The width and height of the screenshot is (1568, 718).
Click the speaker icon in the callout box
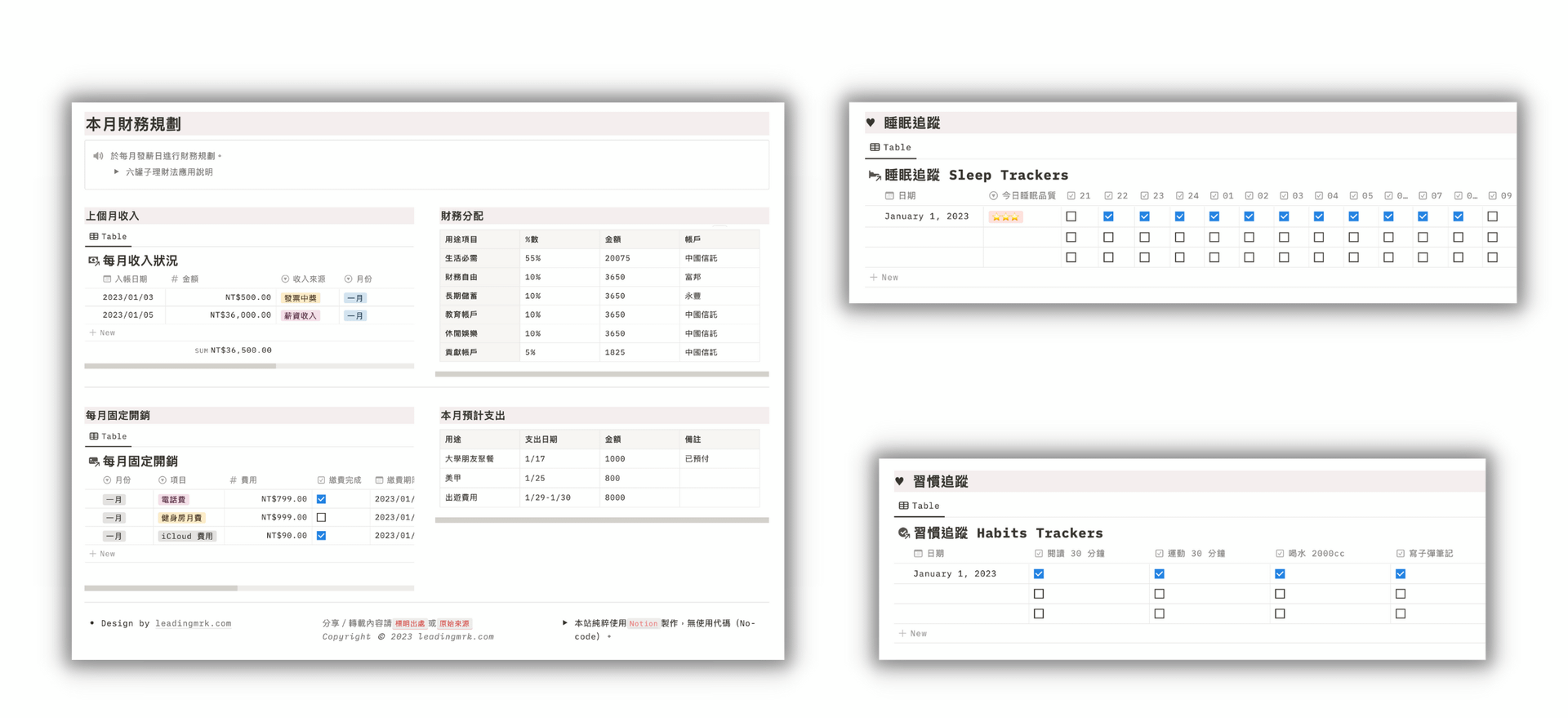(98, 156)
